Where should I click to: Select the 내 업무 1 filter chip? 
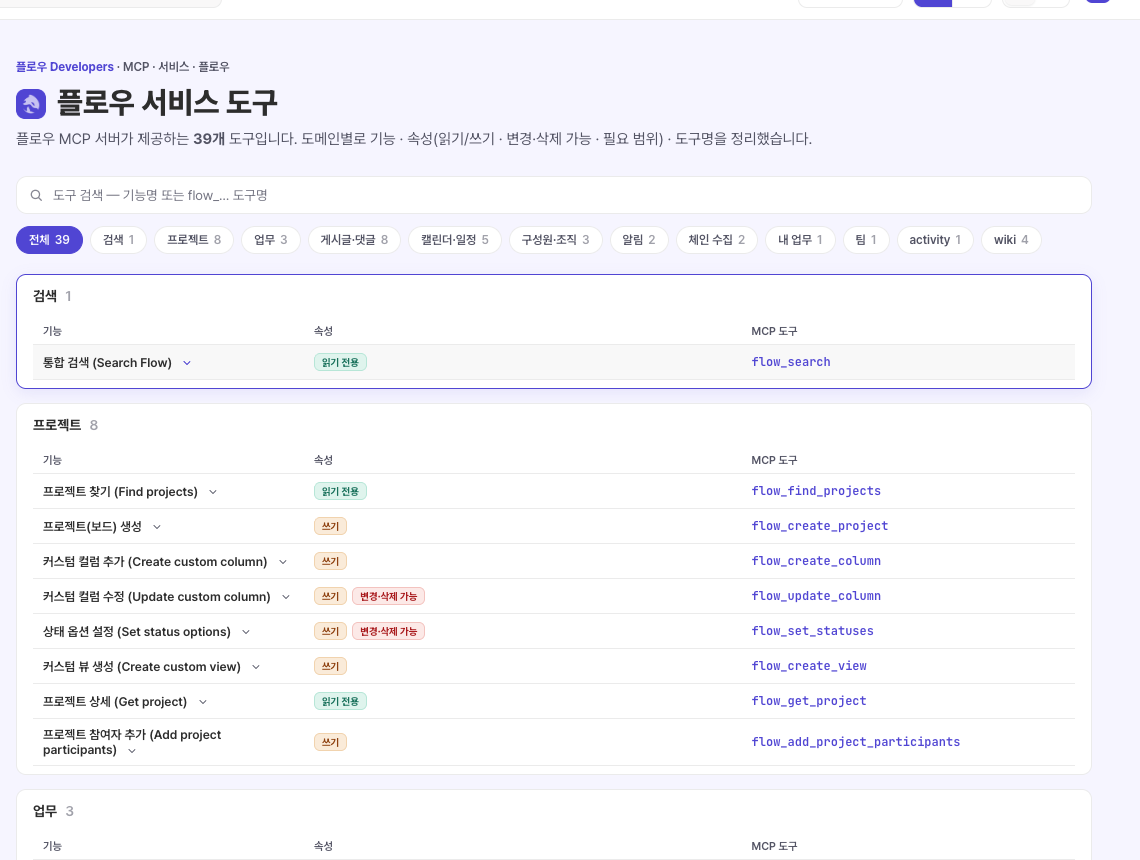click(x=800, y=240)
